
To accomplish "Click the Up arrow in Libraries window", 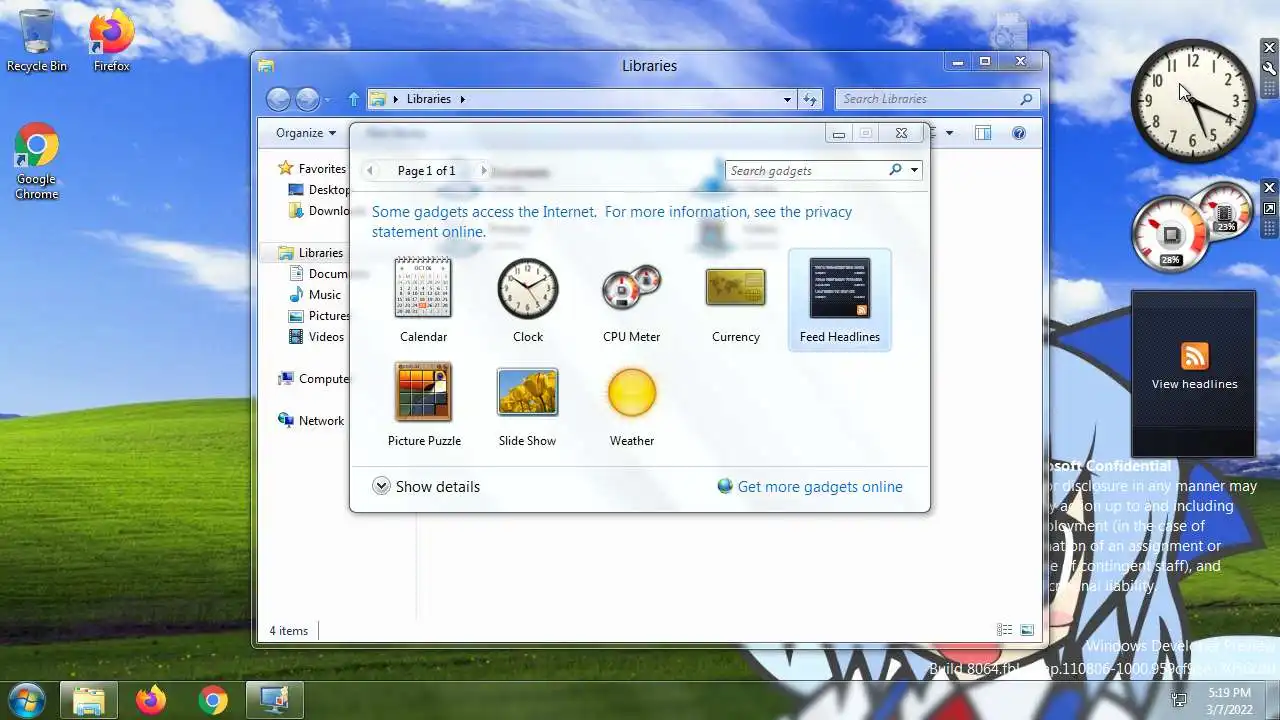I will [353, 99].
